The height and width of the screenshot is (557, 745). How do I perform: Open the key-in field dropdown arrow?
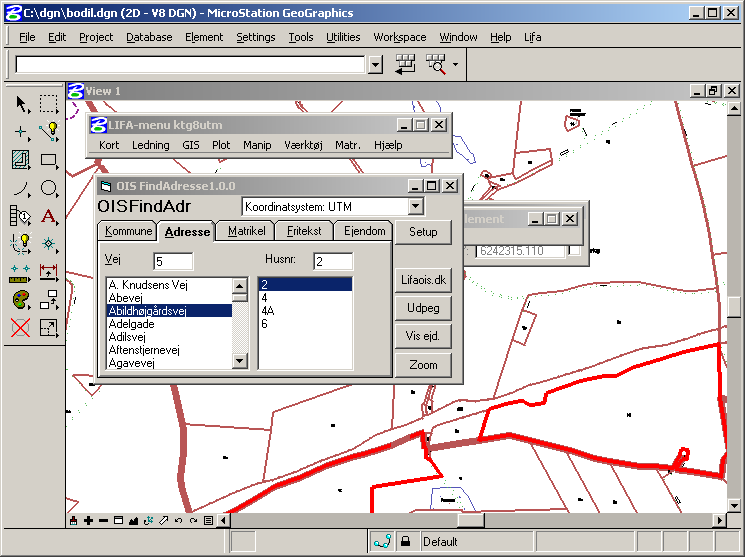point(375,65)
